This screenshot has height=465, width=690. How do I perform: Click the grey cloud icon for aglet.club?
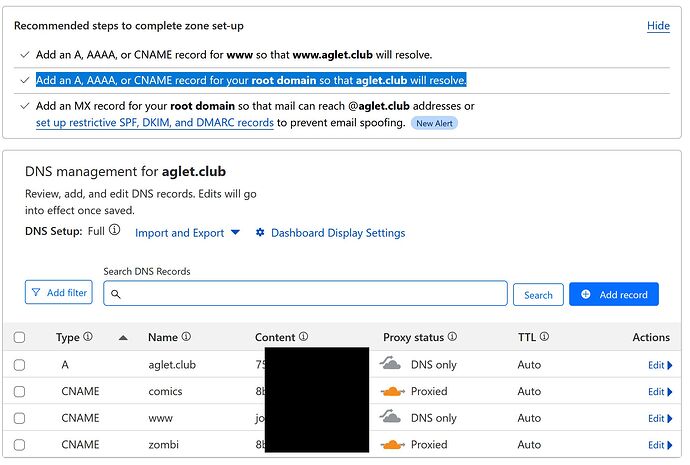click(390, 363)
